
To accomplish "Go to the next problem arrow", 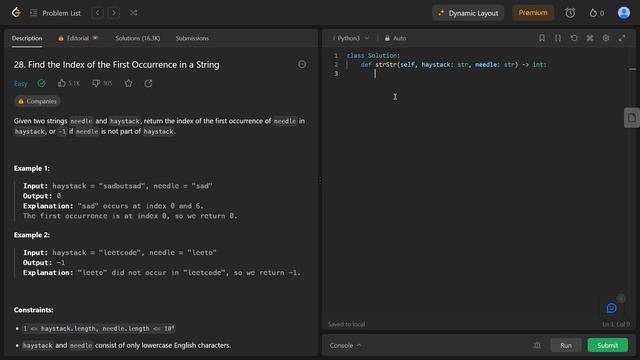I will tap(114, 13).
